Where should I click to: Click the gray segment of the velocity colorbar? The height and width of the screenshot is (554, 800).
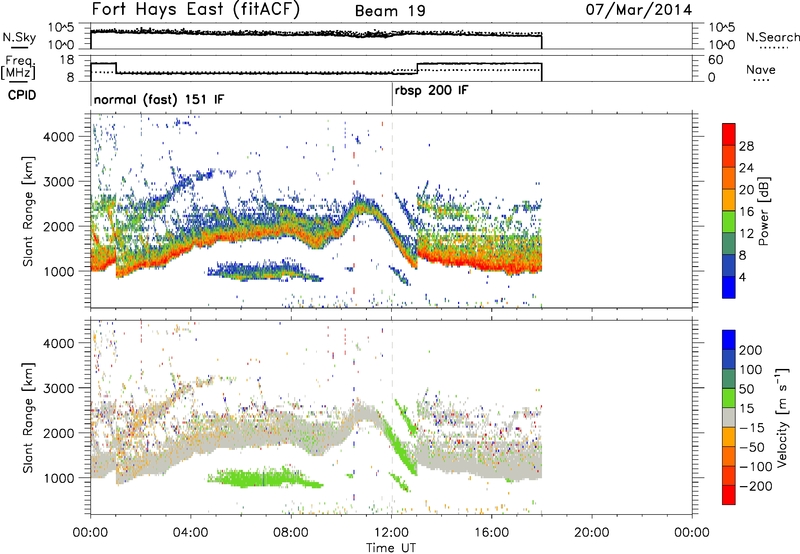point(729,417)
